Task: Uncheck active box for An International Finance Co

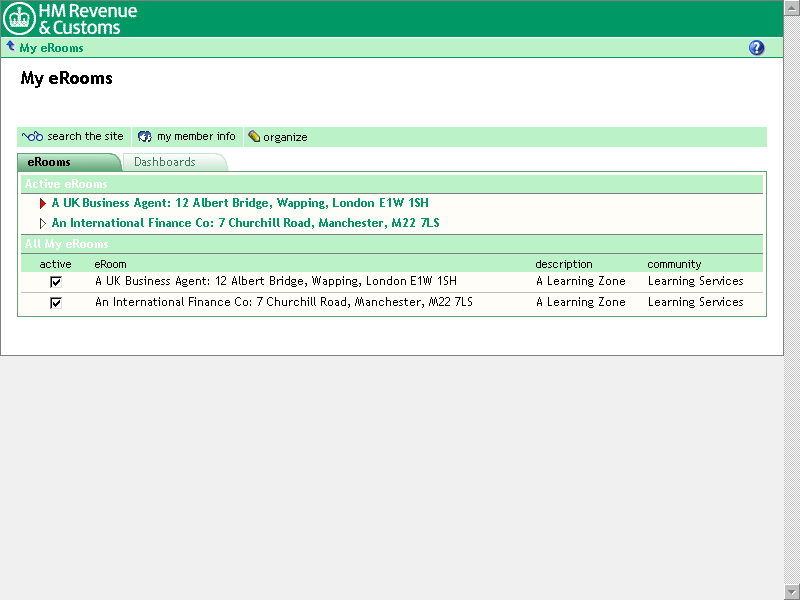Action: coord(56,303)
